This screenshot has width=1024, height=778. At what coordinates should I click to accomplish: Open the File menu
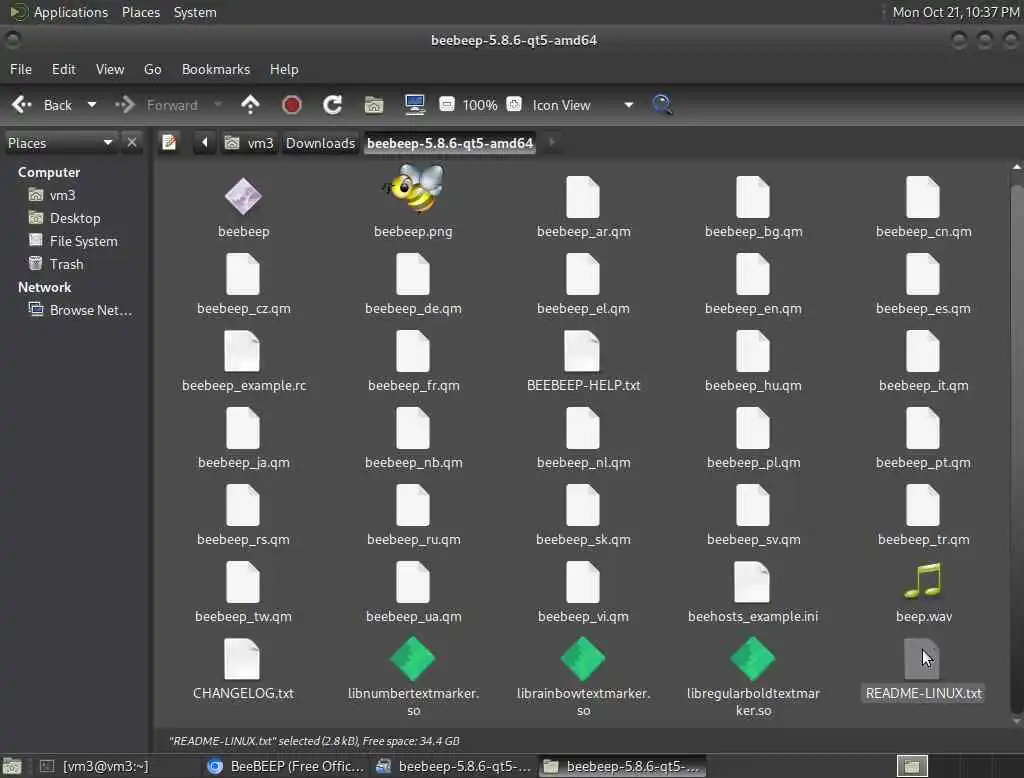[21, 69]
